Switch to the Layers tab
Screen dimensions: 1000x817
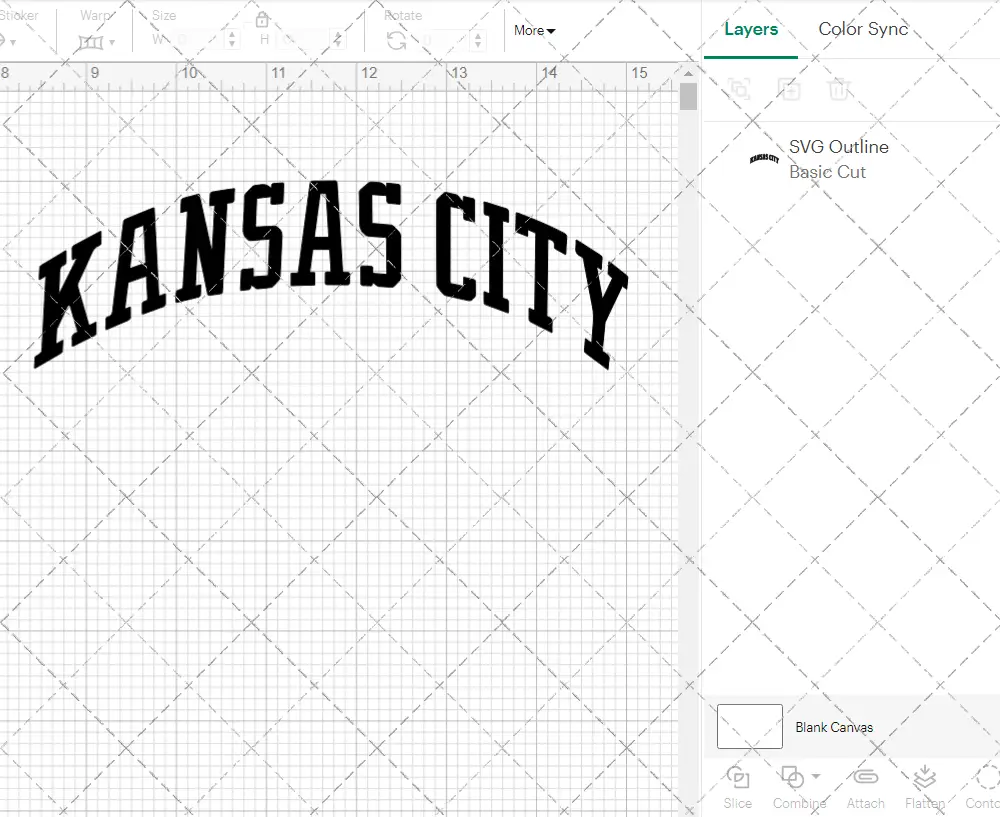(751, 29)
